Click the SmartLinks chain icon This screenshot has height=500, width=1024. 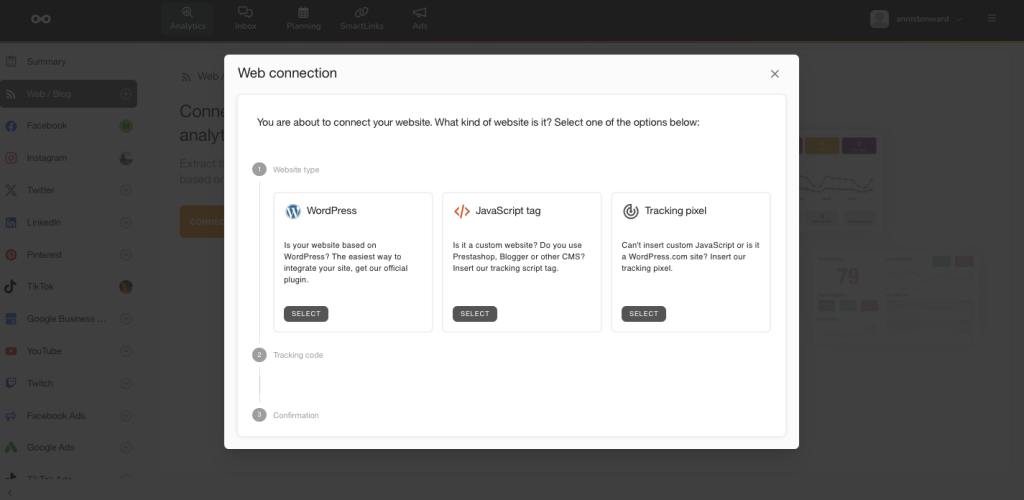pos(362,12)
